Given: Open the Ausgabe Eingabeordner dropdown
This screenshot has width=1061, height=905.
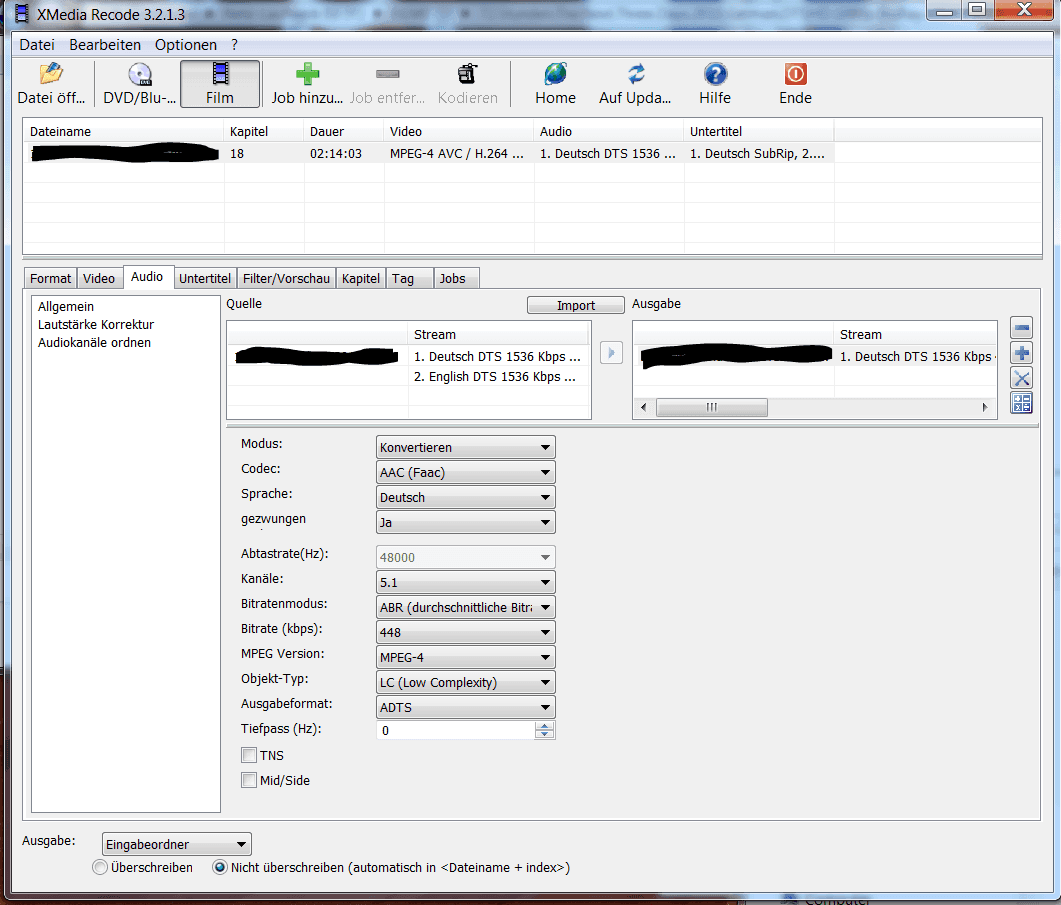Looking at the screenshot, I should (177, 844).
